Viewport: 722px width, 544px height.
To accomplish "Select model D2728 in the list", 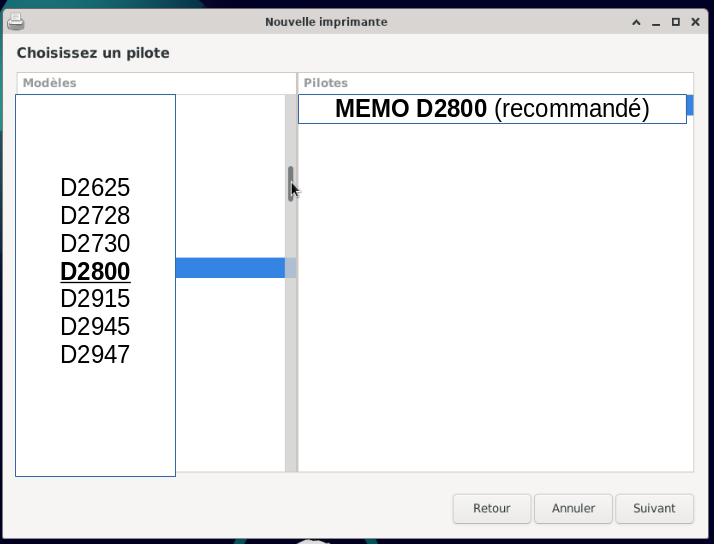I will tap(95, 216).
